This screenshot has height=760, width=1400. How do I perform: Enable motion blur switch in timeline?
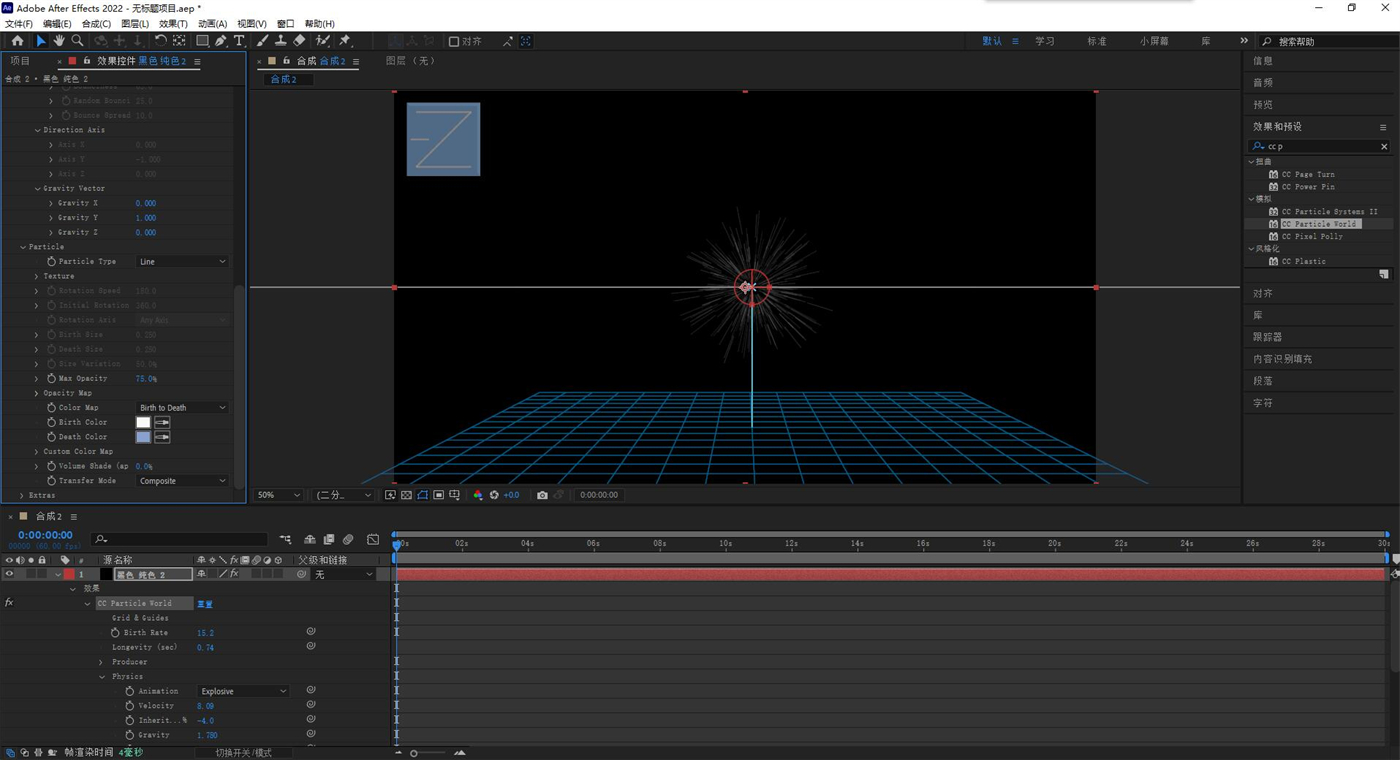tap(348, 540)
